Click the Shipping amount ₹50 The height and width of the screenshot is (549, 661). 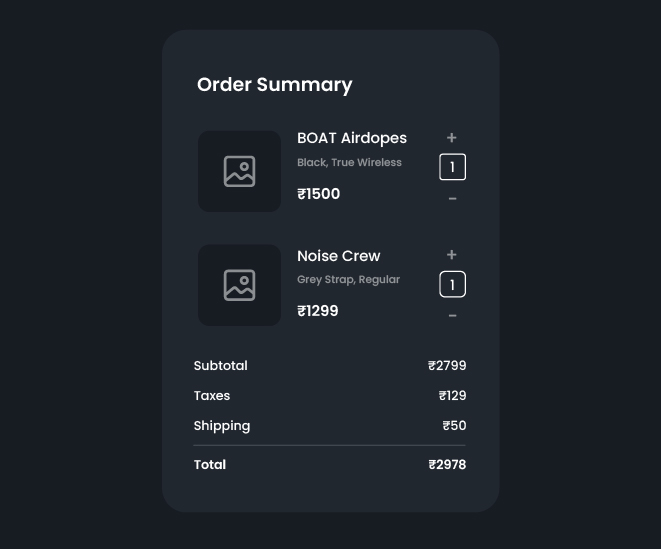point(454,426)
